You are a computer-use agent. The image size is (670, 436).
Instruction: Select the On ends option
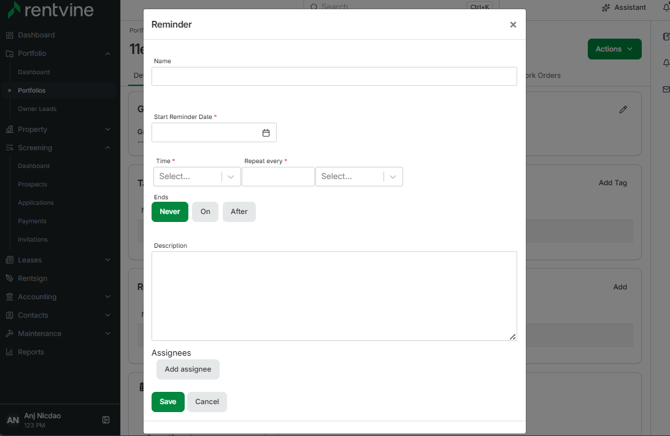(x=205, y=212)
